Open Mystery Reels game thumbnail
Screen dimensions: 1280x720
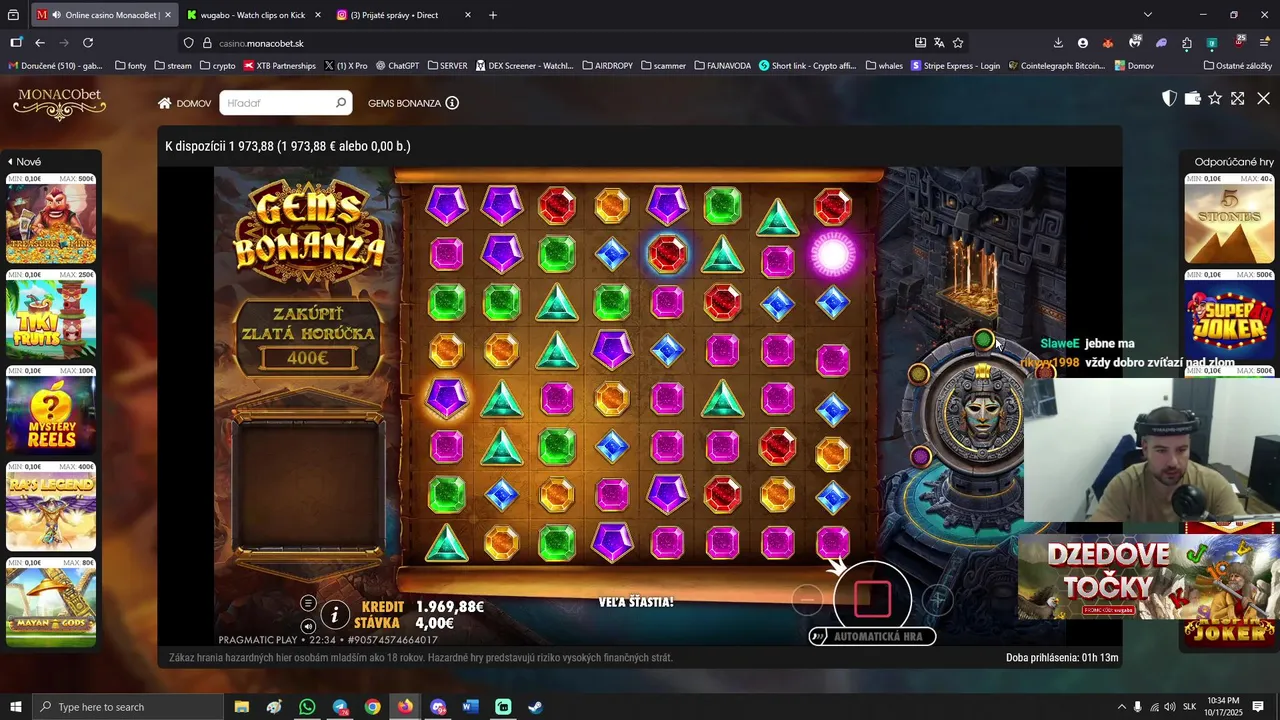51,411
